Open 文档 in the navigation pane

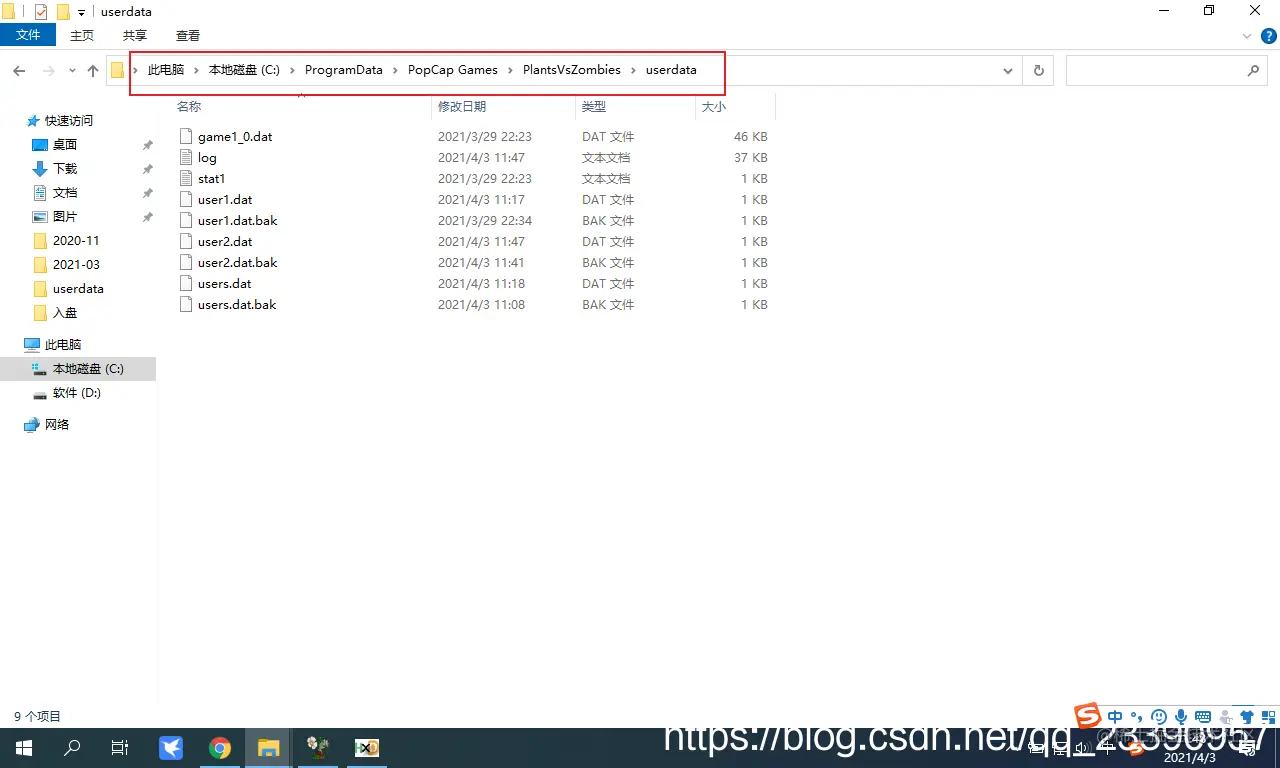[65, 192]
